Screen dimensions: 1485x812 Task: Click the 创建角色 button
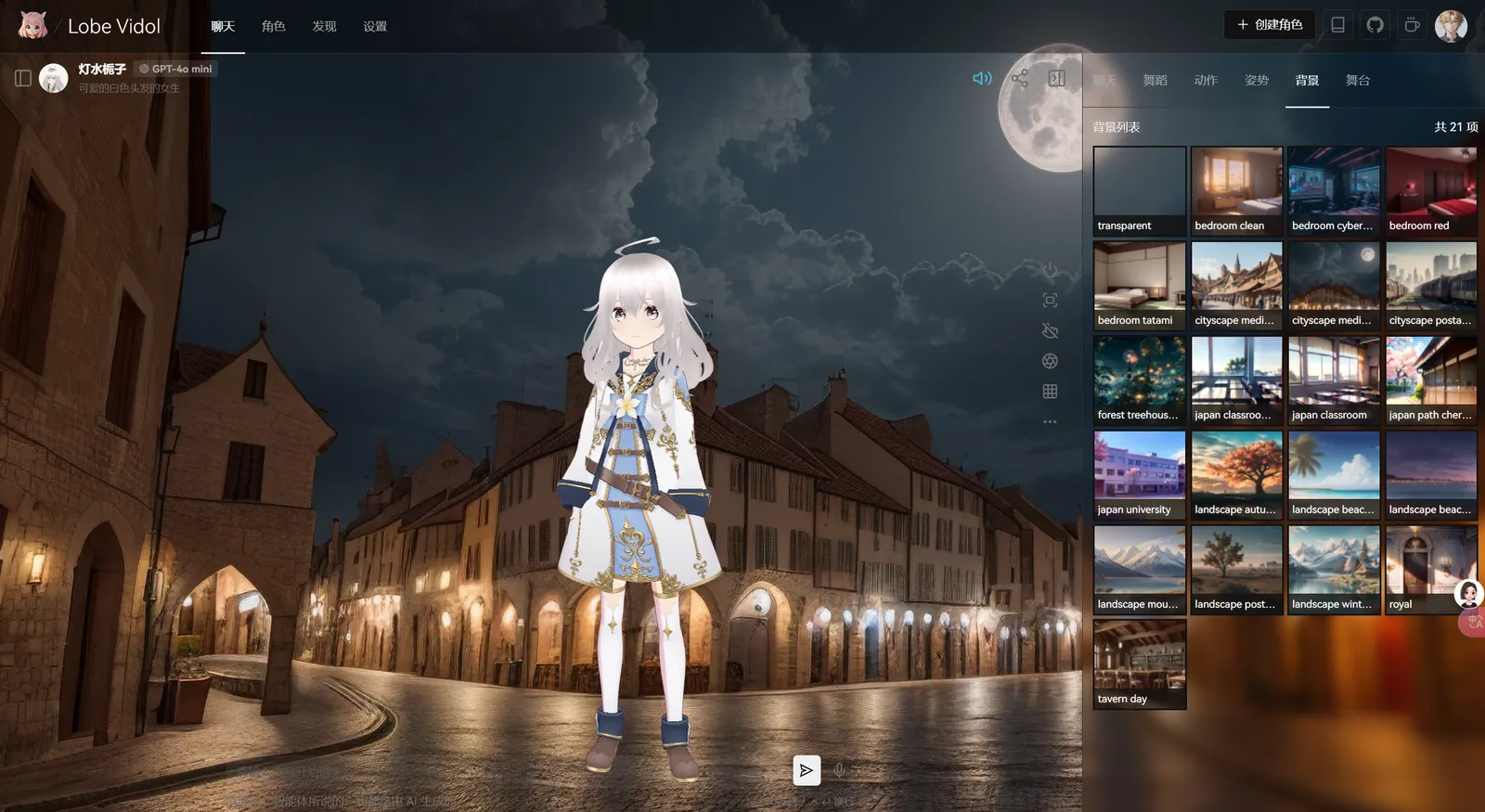(x=1270, y=25)
